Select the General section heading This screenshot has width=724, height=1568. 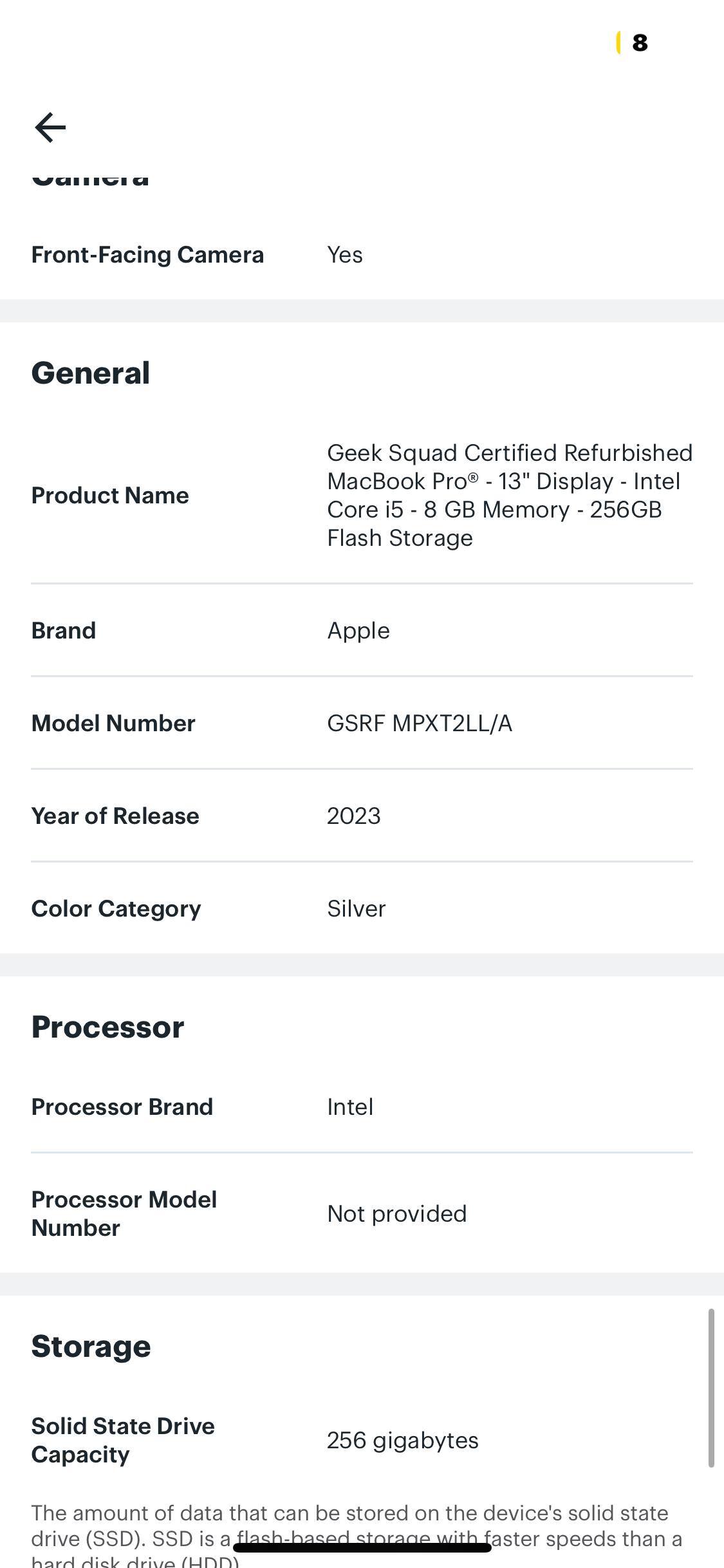[91, 373]
